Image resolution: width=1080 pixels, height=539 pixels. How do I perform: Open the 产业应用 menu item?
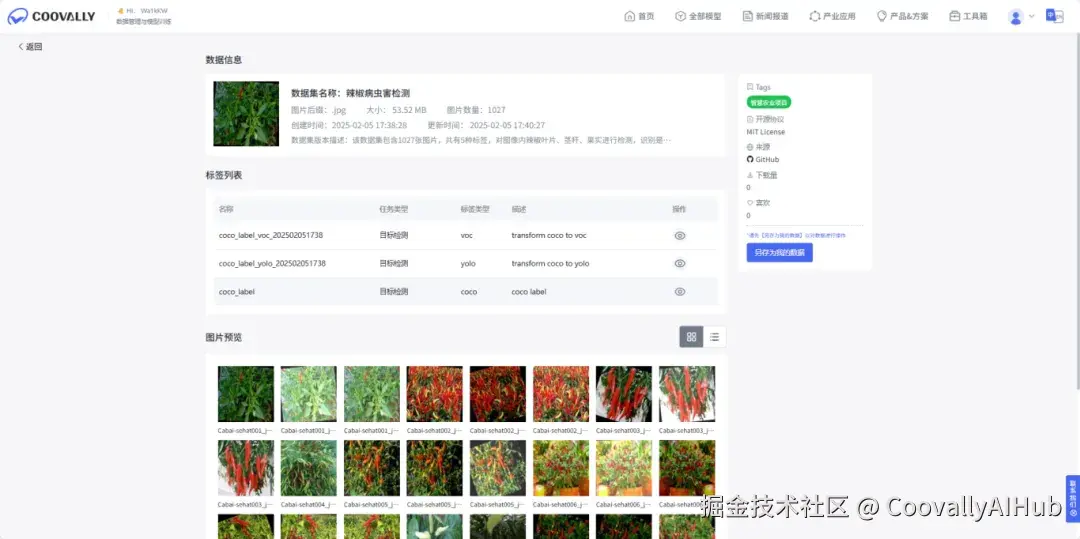point(832,16)
